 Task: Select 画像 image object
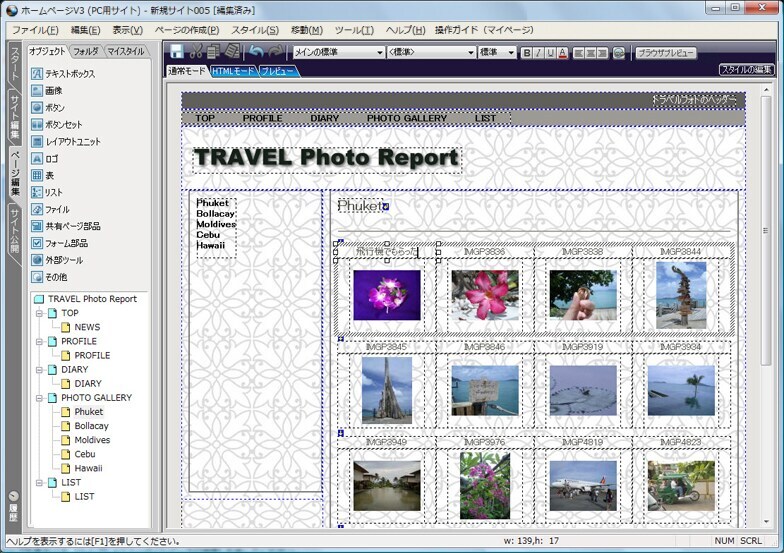[37, 90]
